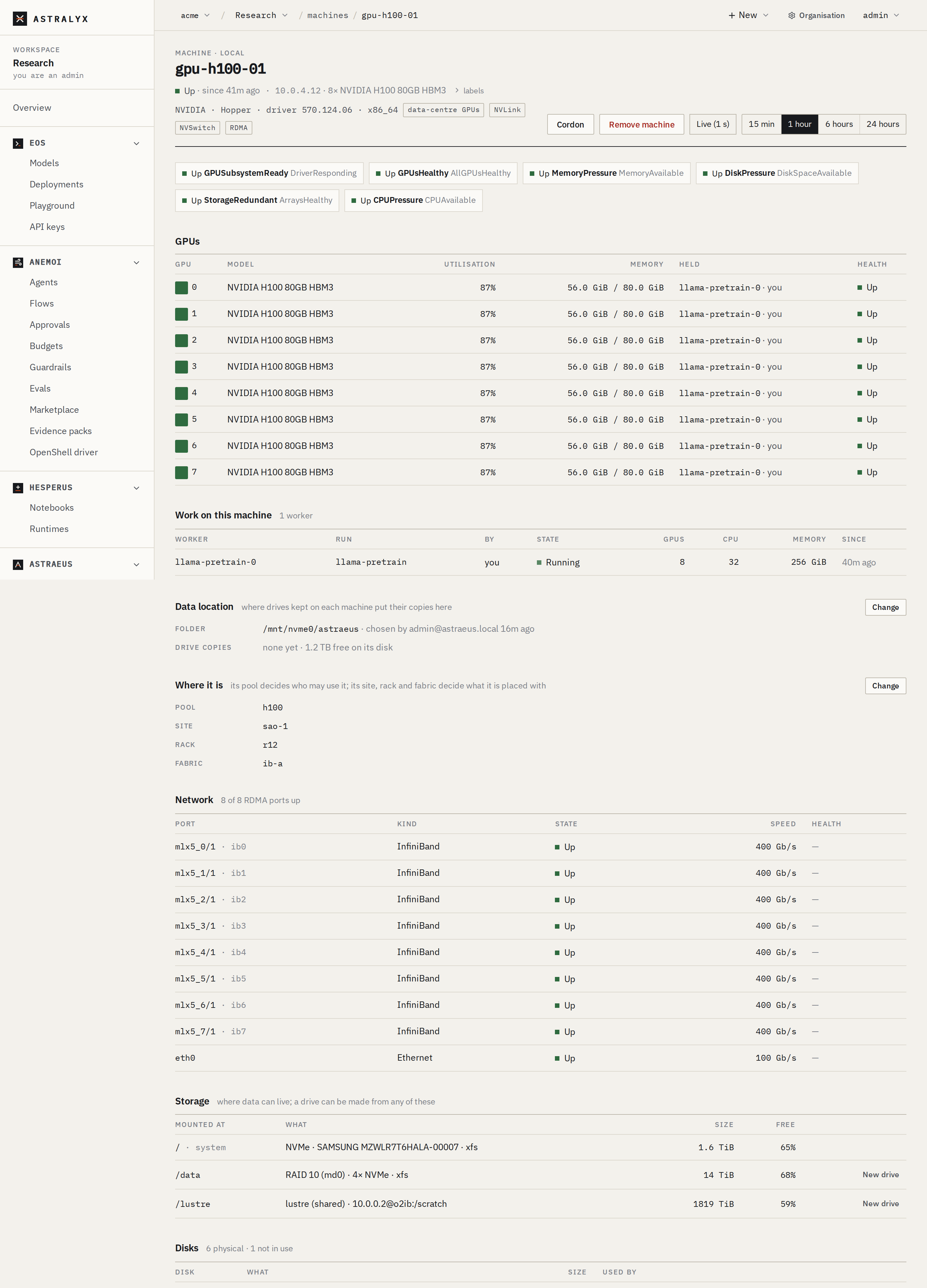
Task: Change the Data location folder
Action: (x=885, y=608)
